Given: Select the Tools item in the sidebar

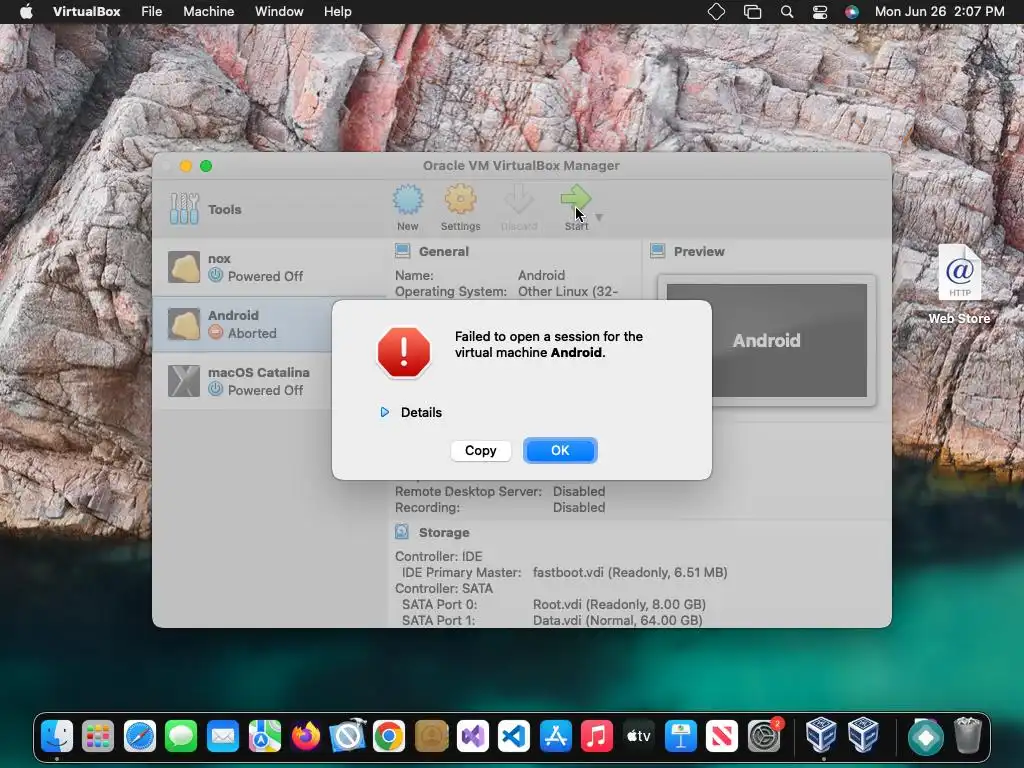Looking at the screenshot, I should pos(270,209).
